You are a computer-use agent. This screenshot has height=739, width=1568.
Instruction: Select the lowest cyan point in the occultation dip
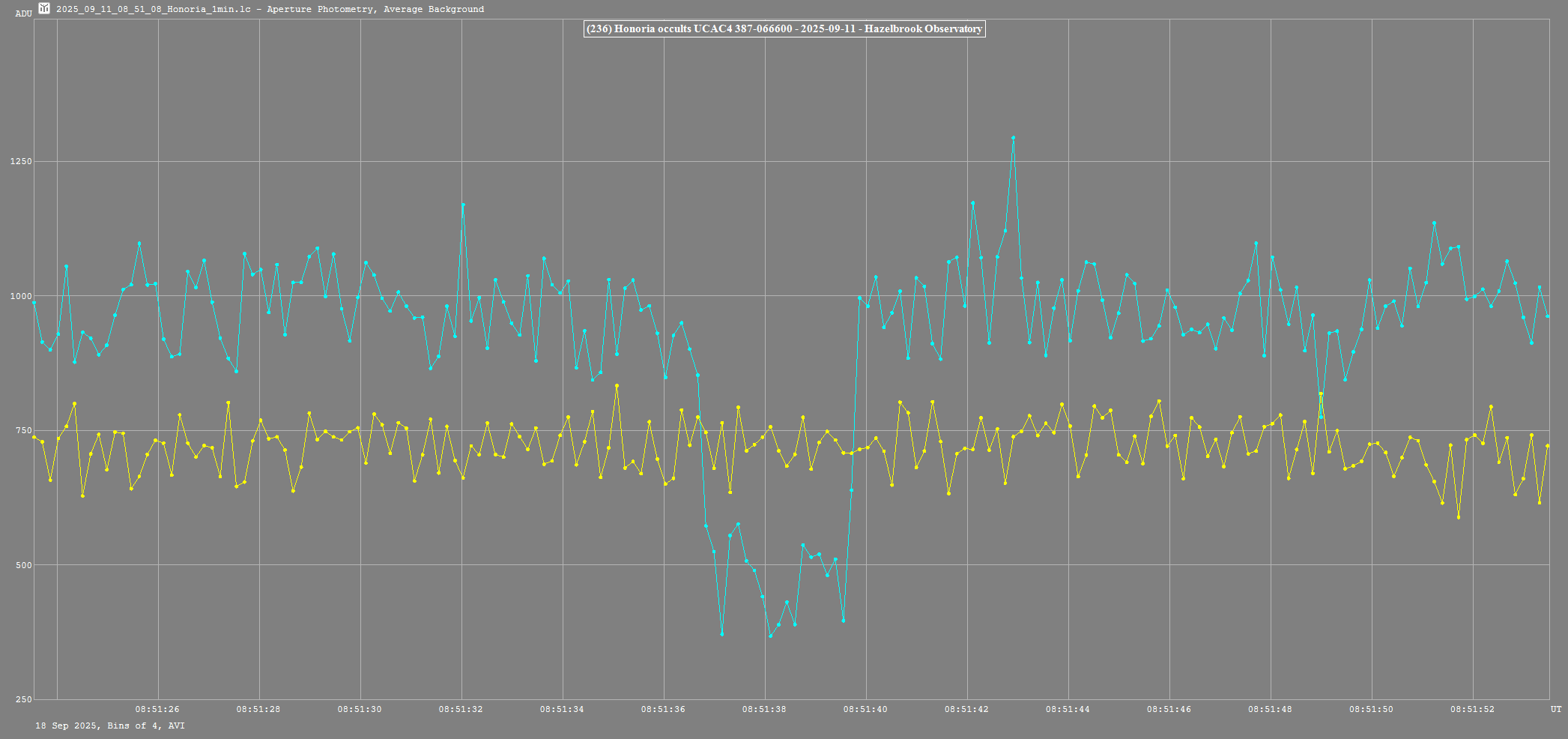tap(770, 636)
